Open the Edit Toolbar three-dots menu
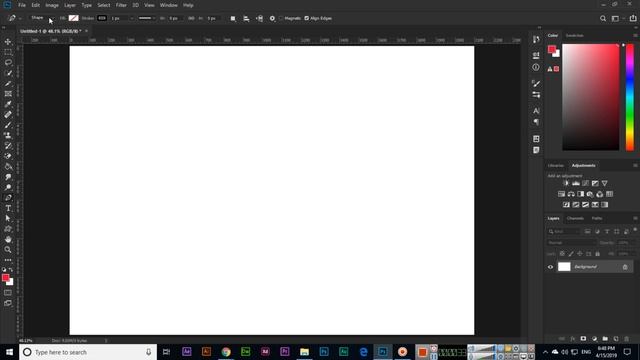This screenshot has width=640, height=360. (x=8, y=260)
